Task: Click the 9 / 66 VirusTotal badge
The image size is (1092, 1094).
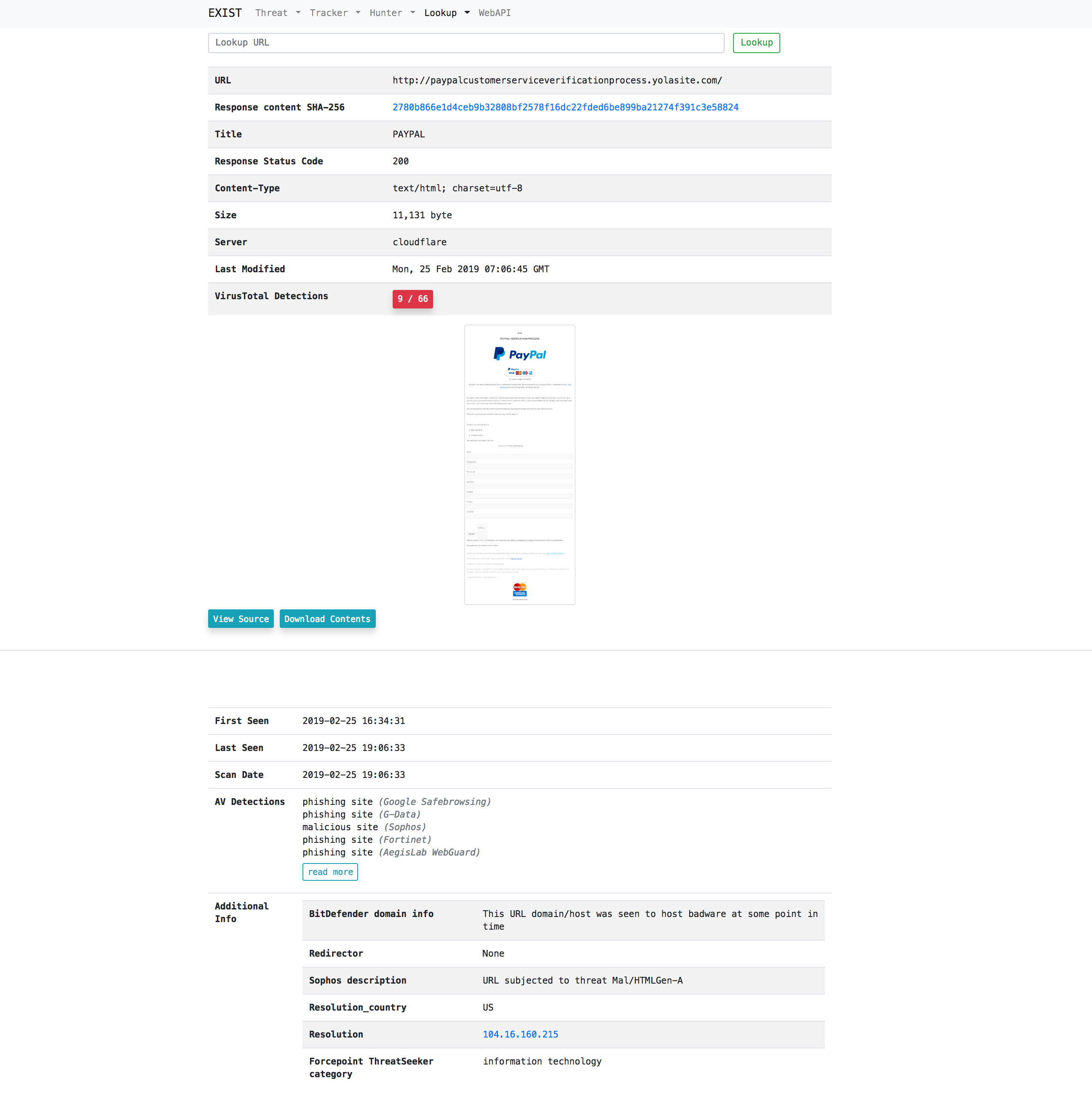Action: tap(413, 299)
